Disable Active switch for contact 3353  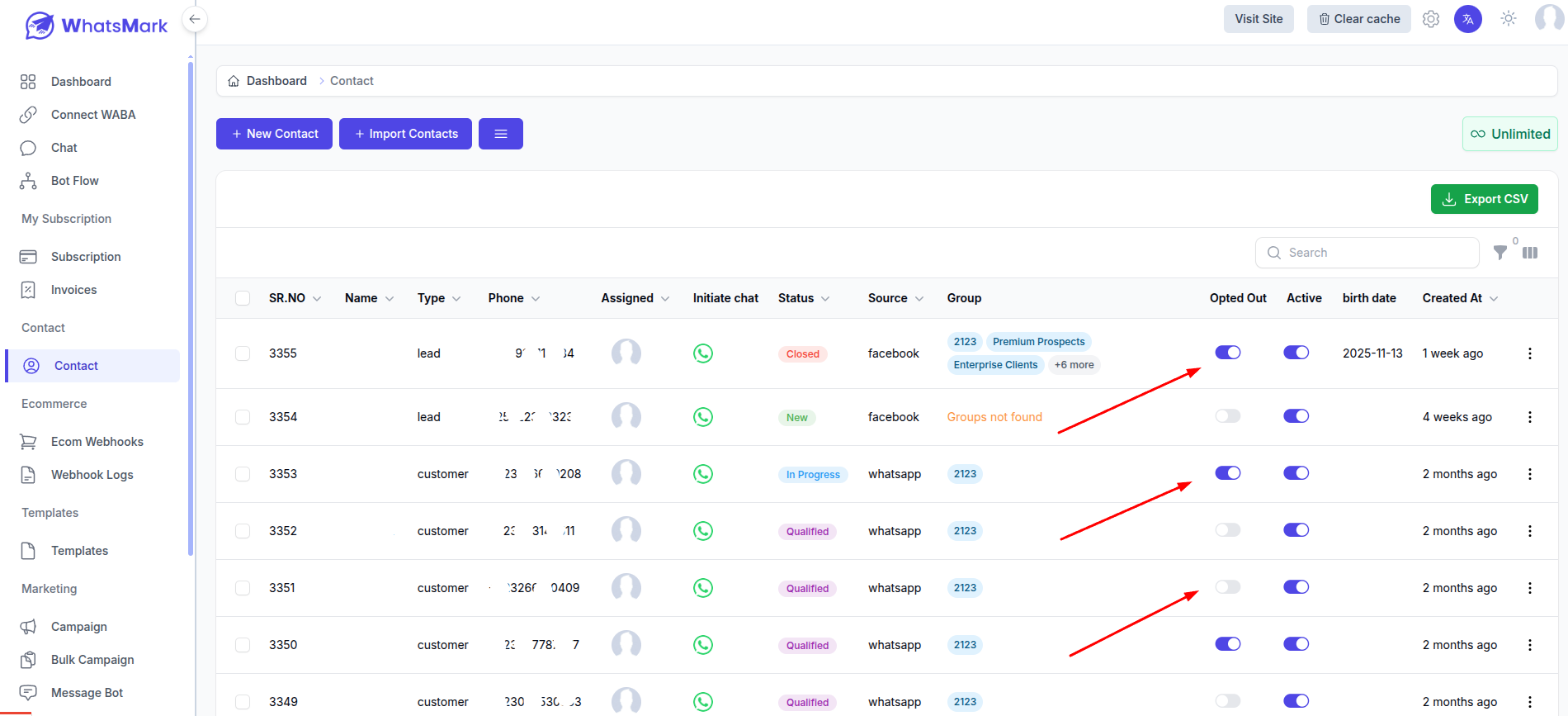1296,473
